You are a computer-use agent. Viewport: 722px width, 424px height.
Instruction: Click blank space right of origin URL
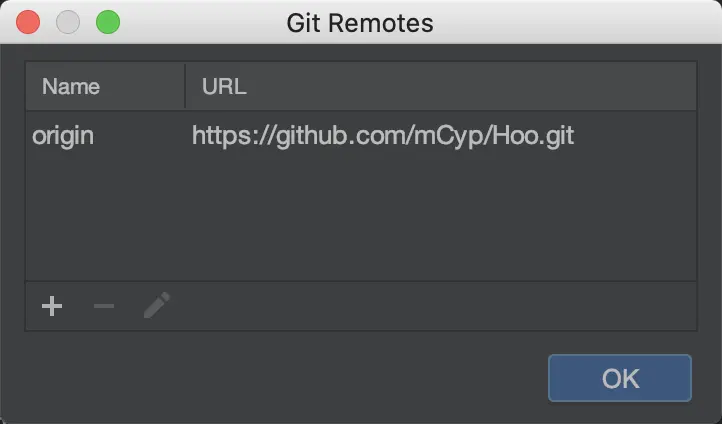635,136
